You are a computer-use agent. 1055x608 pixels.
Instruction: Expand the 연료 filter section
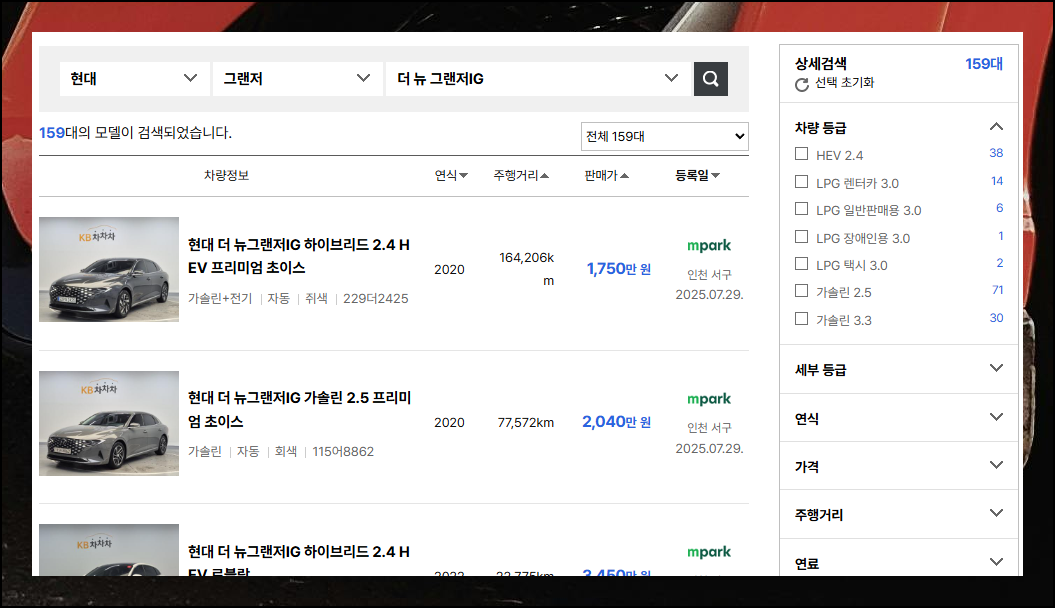click(996, 562)
